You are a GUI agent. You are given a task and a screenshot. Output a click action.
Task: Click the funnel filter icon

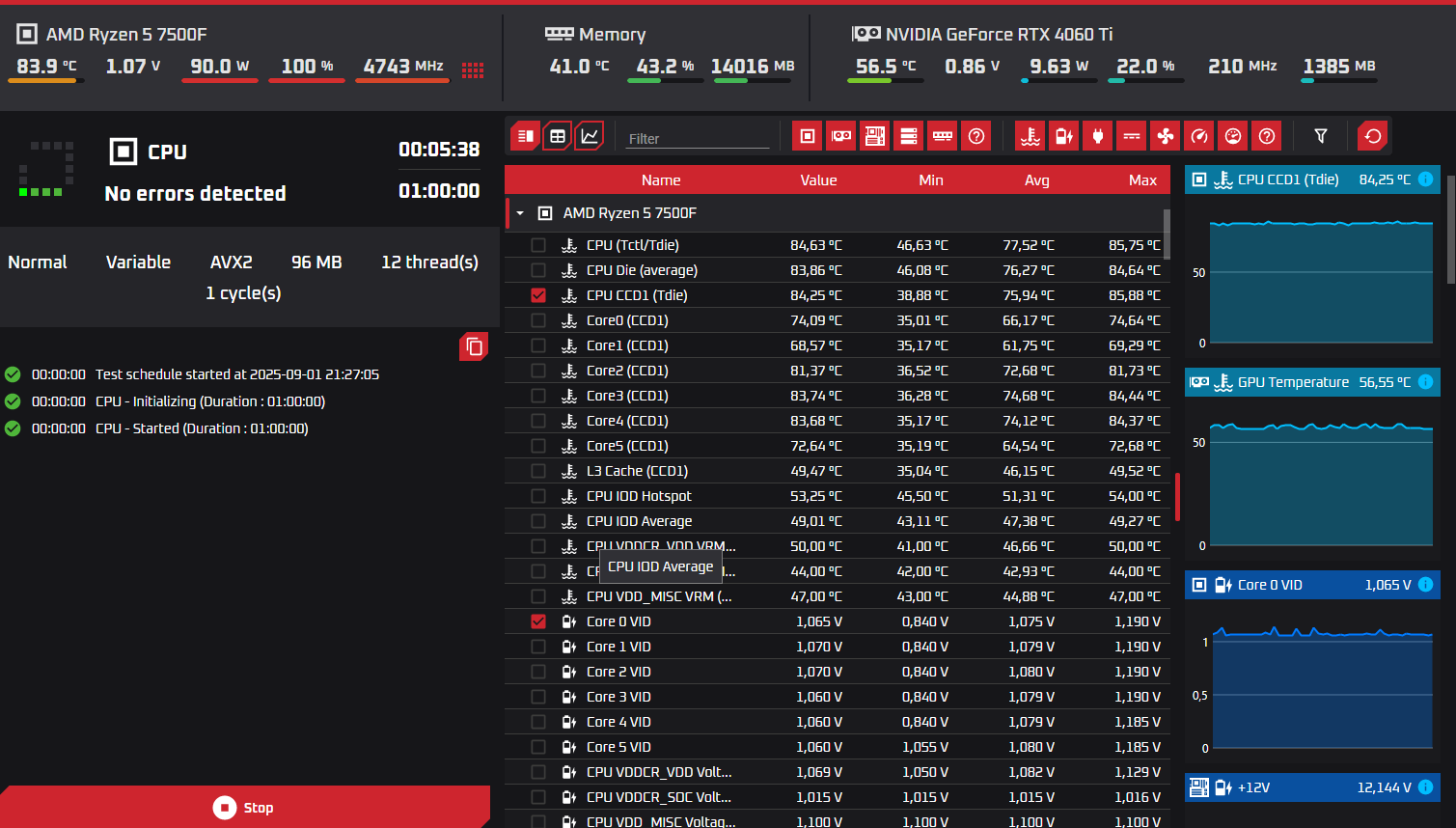click(x=1321, y=136)
